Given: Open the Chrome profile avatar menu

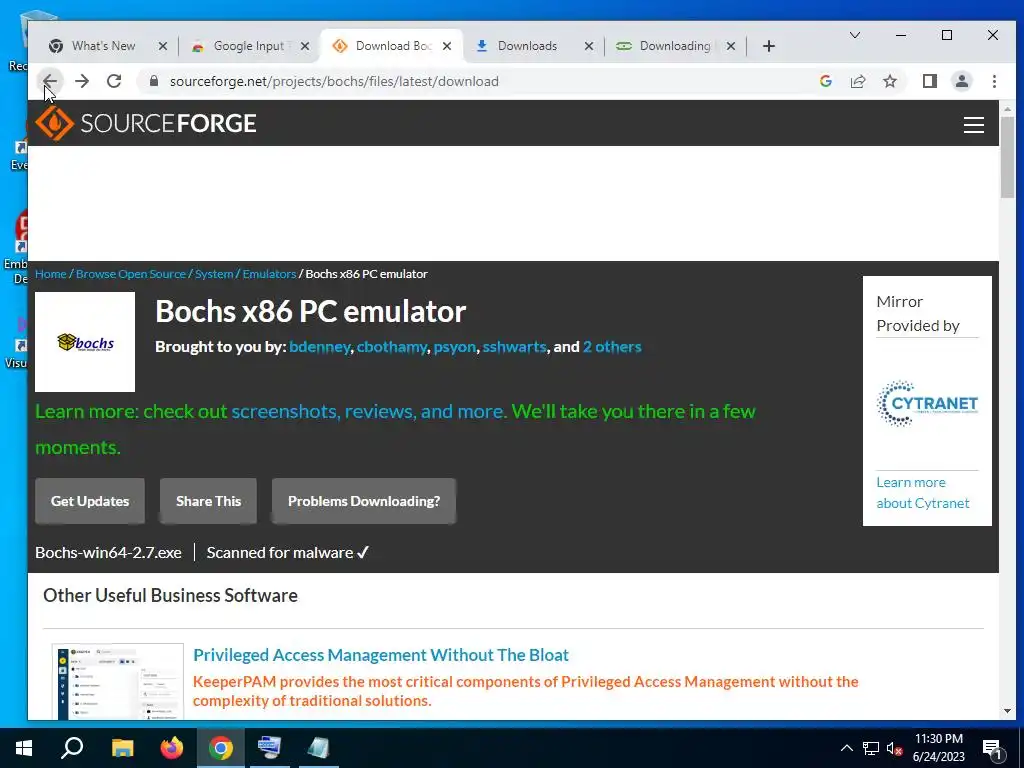Looking at the screenshot, I should pyautogui.click(x=962, y=81).
